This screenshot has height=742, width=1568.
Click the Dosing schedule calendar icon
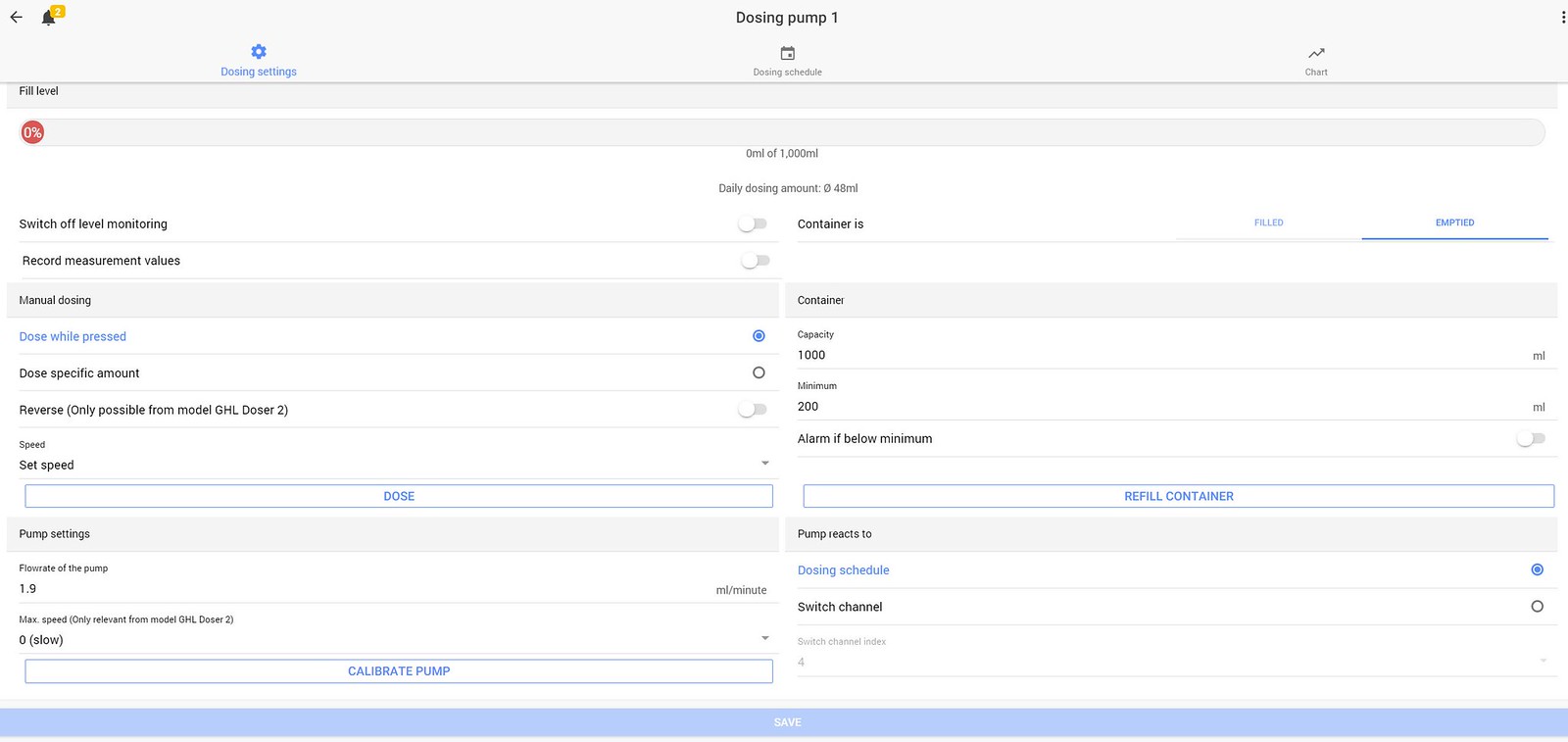coord(788,53)
